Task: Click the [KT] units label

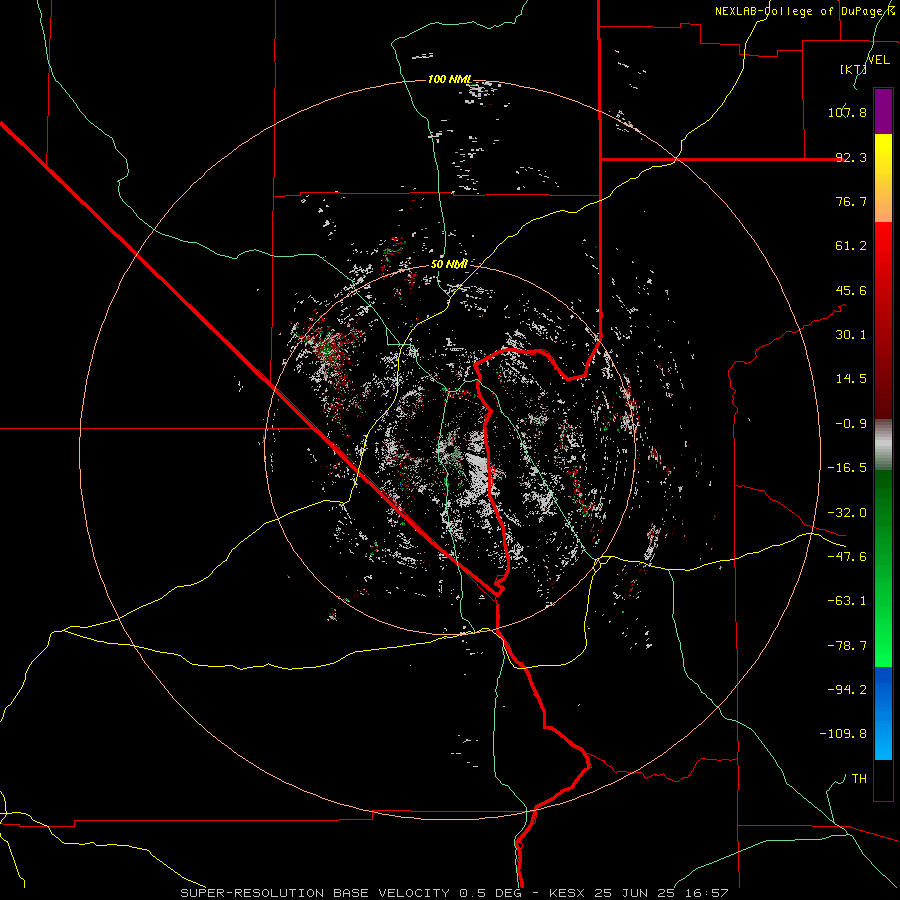Action: (x=854, y=69)
